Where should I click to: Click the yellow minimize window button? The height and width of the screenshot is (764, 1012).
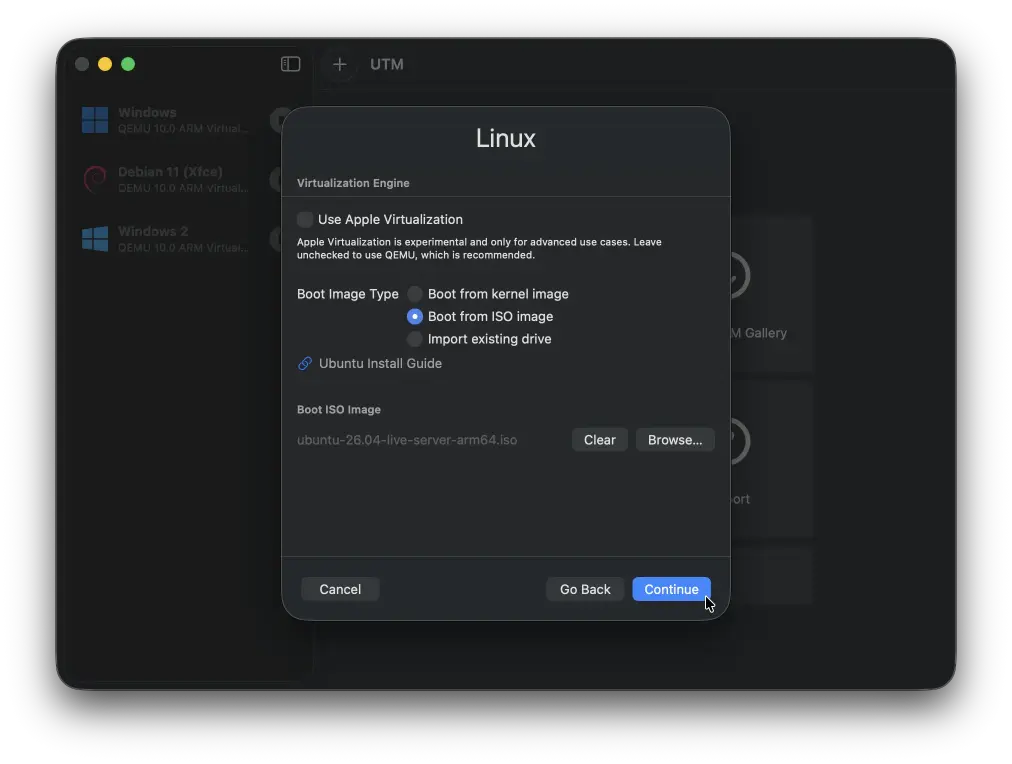tap(105, 64)
